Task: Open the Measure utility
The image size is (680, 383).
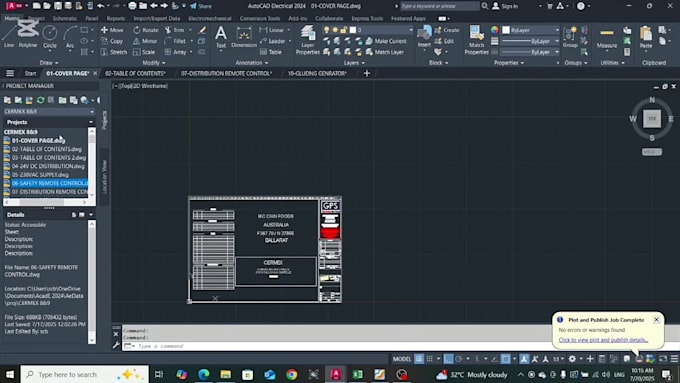Action: 607,38
